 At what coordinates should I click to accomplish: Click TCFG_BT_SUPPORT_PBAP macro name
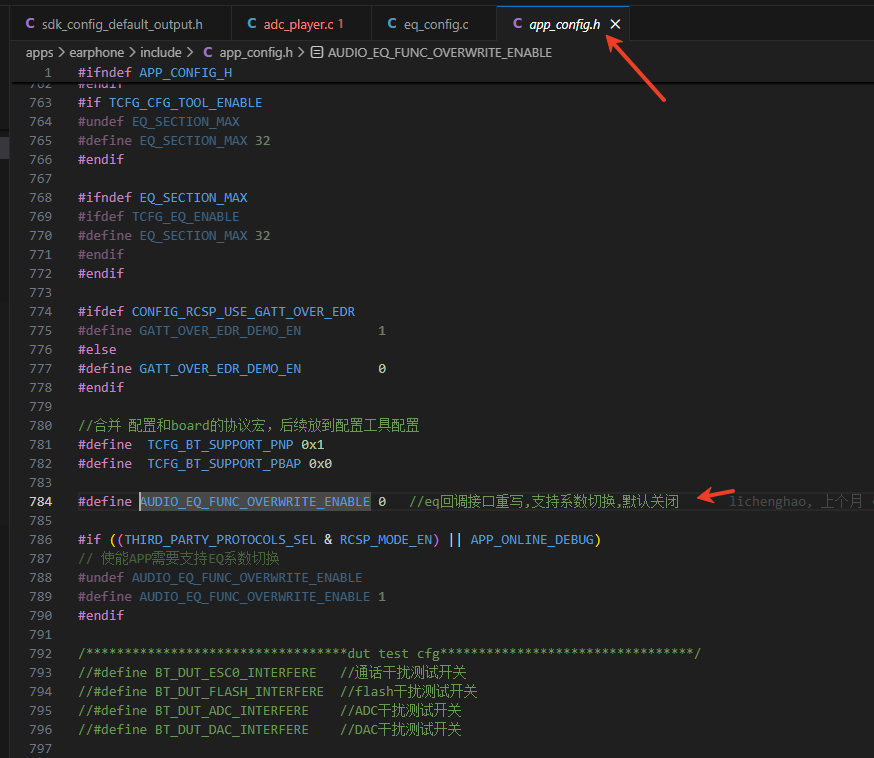point(224,464)
